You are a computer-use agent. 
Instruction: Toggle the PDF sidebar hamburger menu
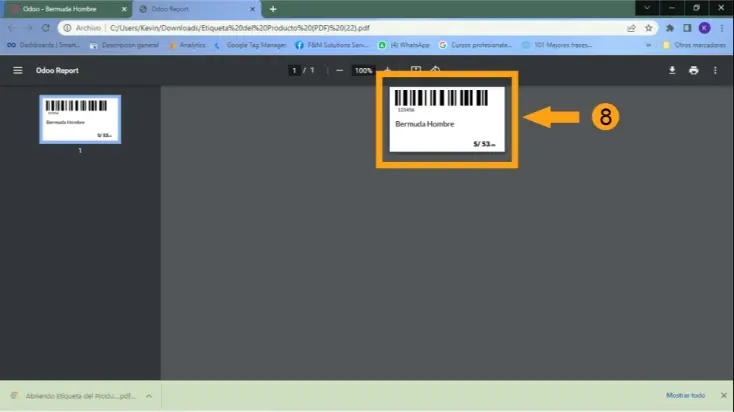point(17,71)
